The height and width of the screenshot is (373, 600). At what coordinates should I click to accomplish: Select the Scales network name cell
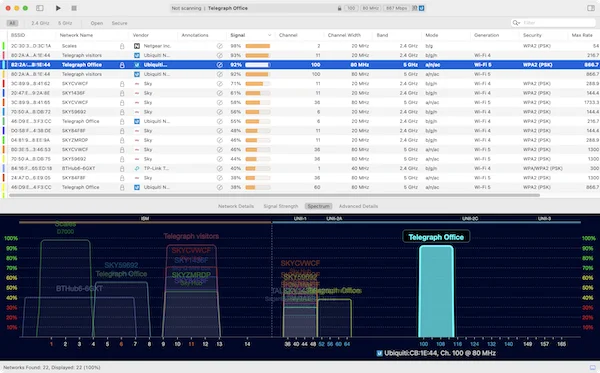click(69, 46)
